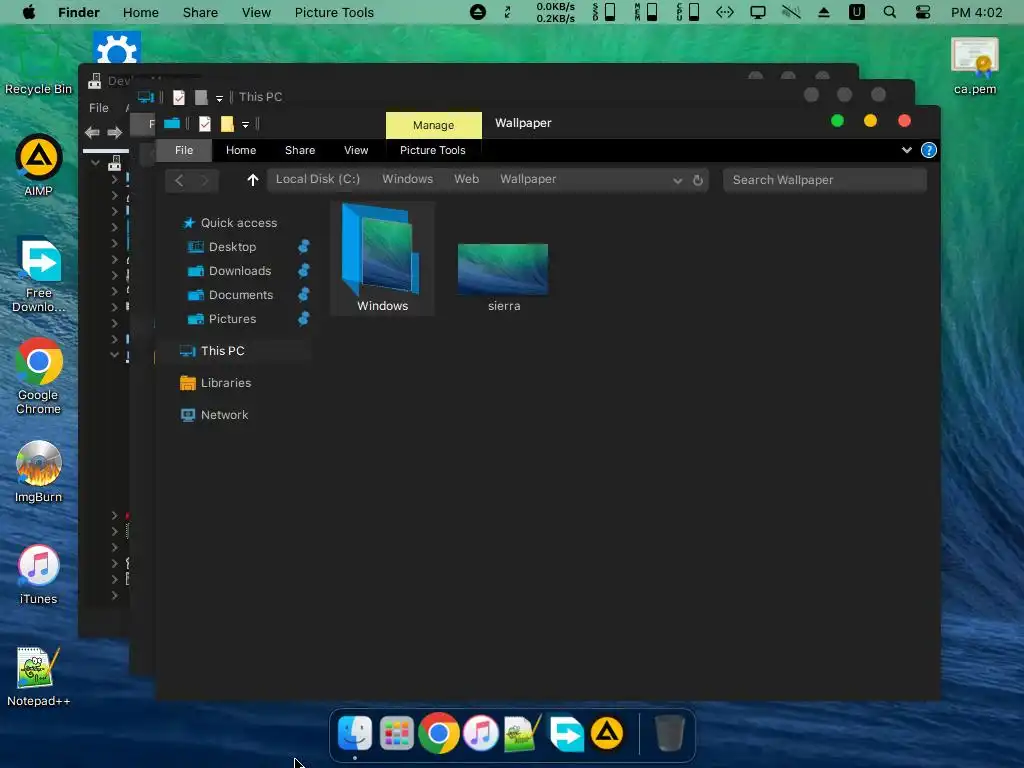Select the Manage contextual tab
Image resolution: width=1024 pixels, height=768 pixels.
click(434, 125)
